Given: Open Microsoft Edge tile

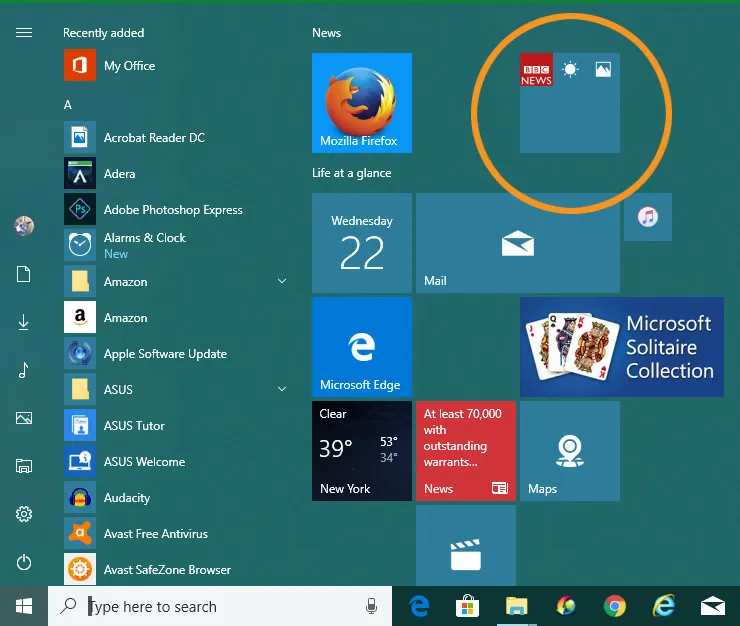Looking at the screenshot, I should point(362,347).
